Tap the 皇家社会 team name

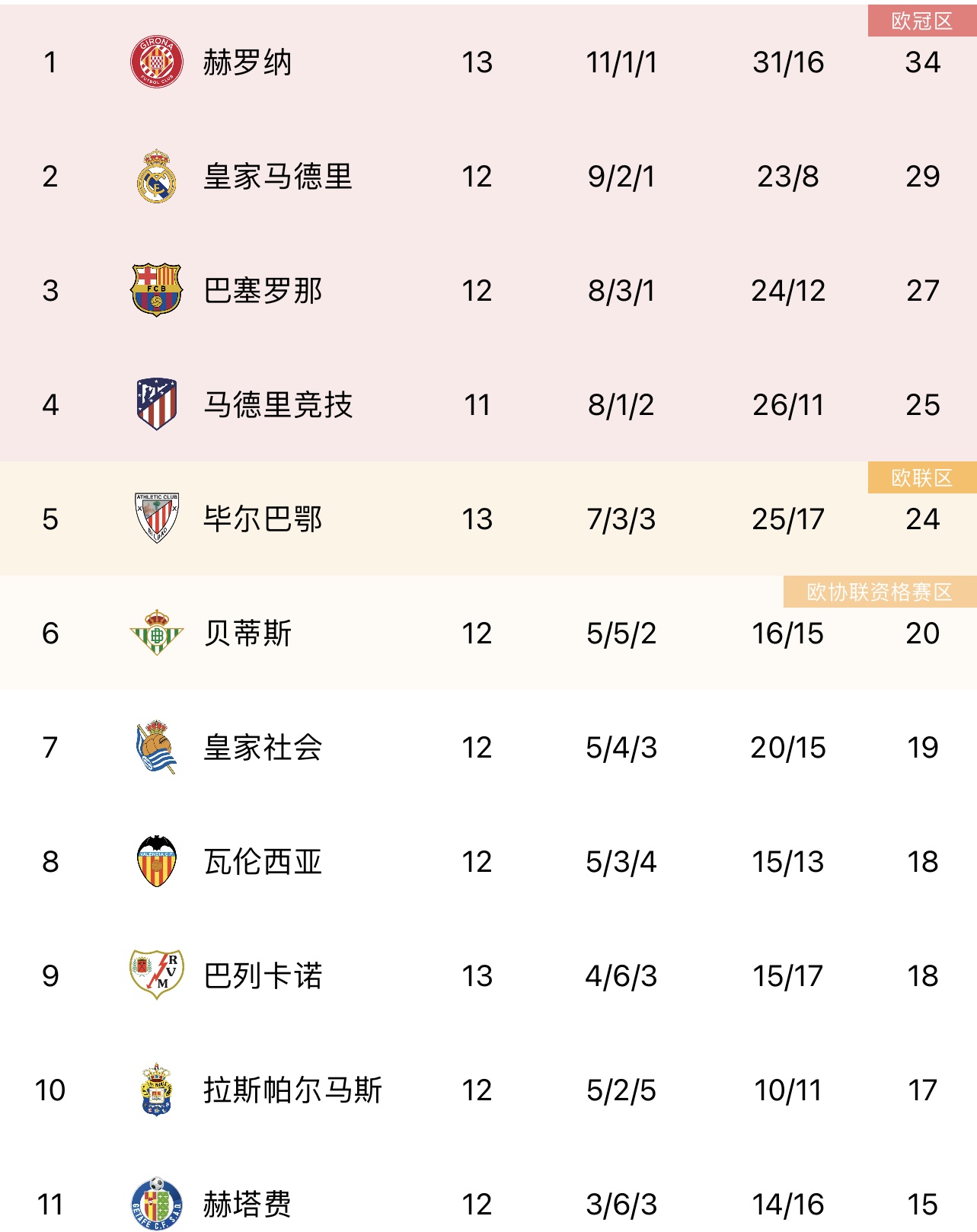pyautogui.click(x=263, y=748)
